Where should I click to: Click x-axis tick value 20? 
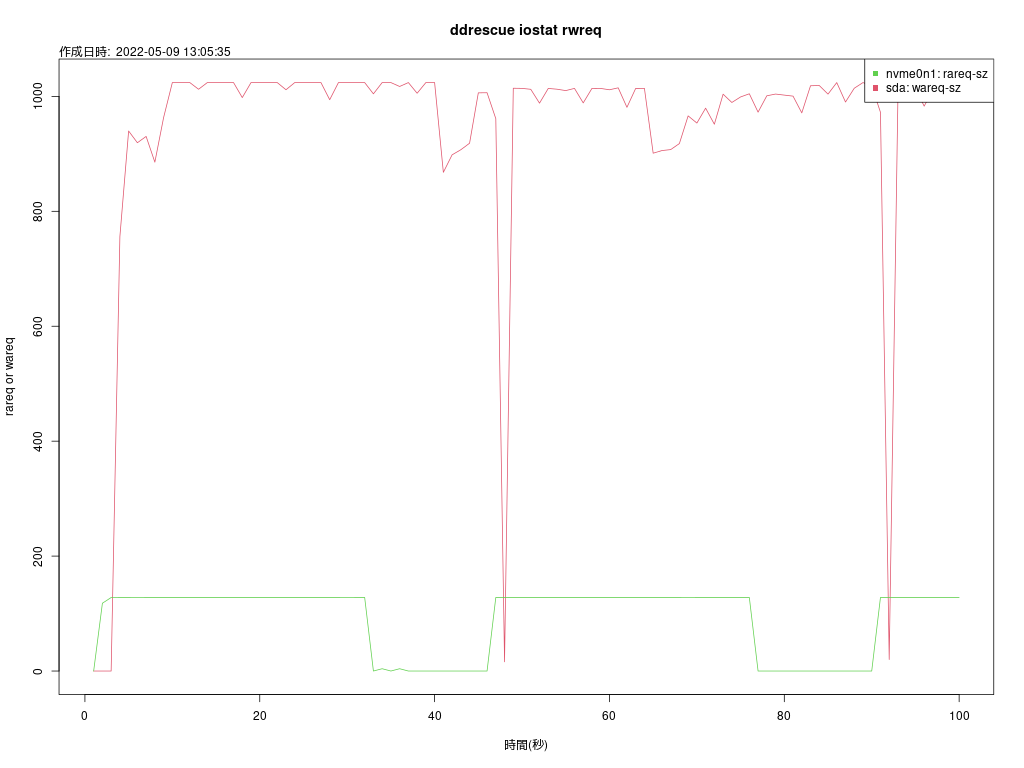259,716
